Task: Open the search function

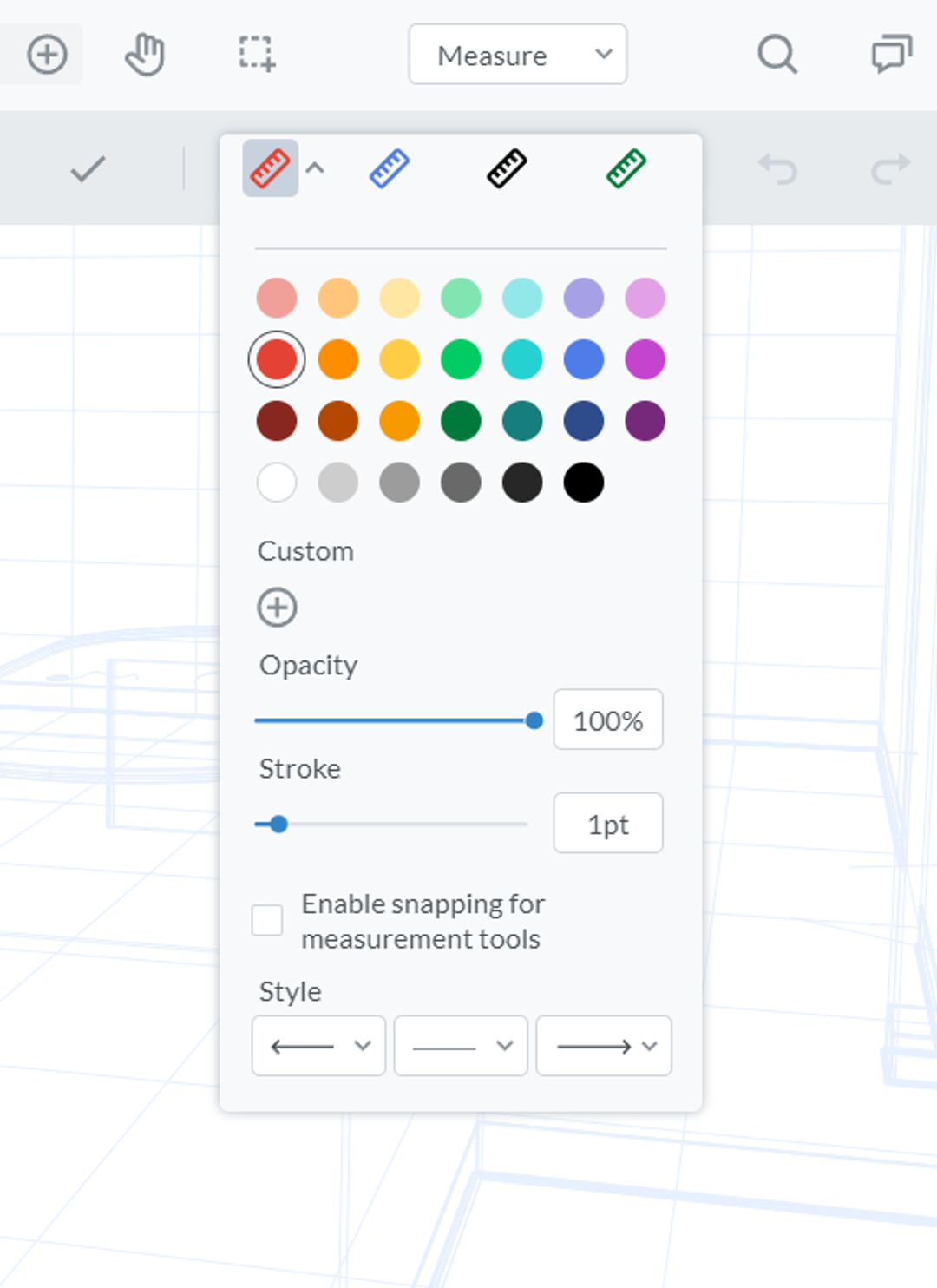Action: [776, 55]
